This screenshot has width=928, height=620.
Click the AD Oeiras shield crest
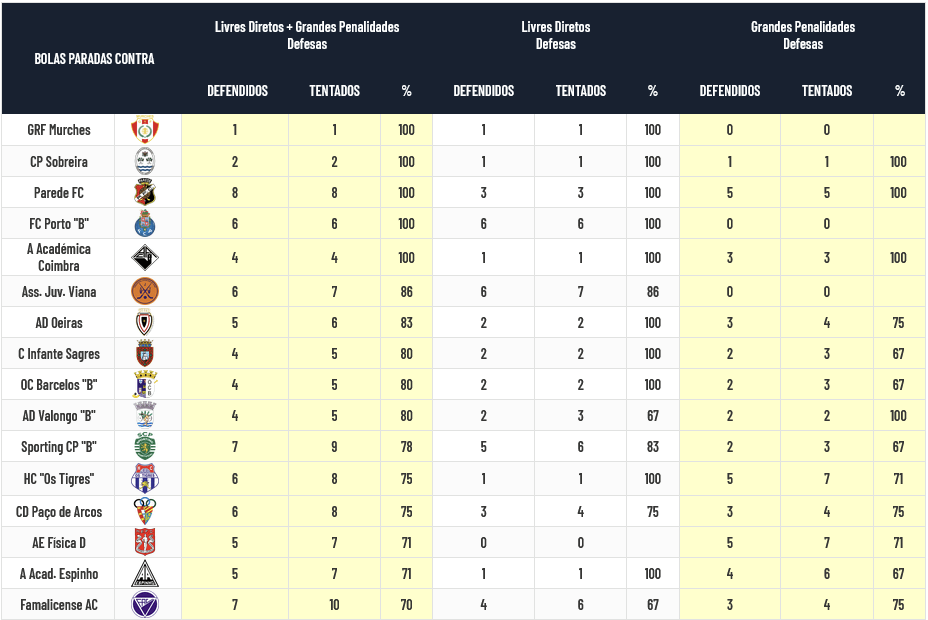coord(145,323)
